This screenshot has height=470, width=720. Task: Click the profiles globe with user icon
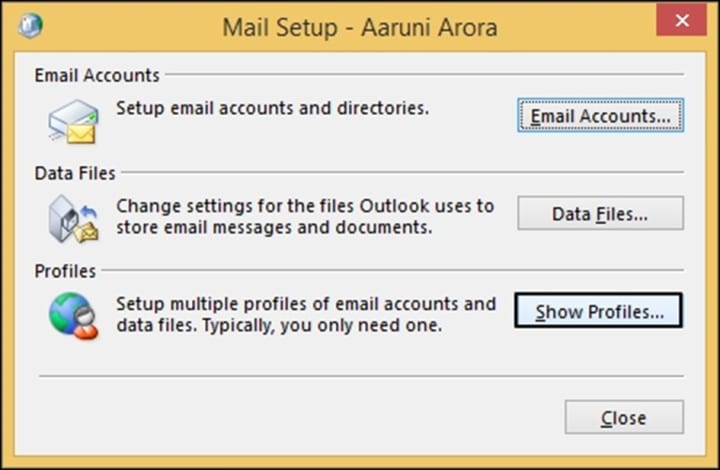[73, 316]
